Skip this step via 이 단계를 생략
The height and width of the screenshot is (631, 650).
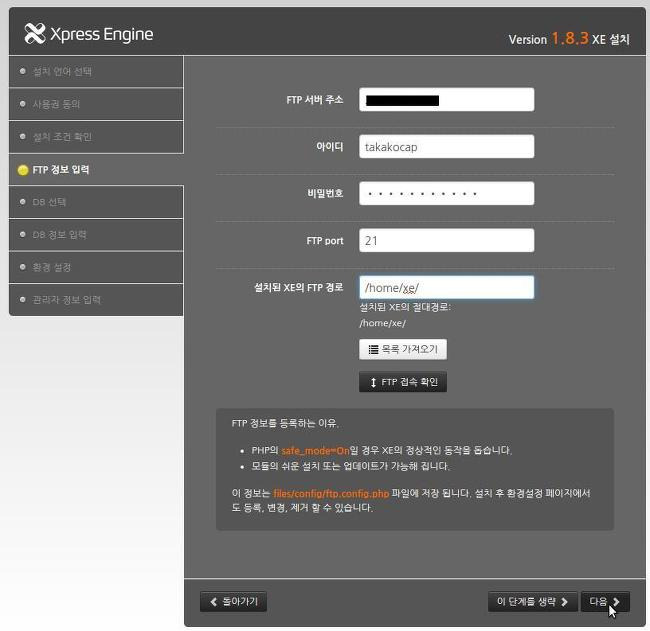click(532, 601)
